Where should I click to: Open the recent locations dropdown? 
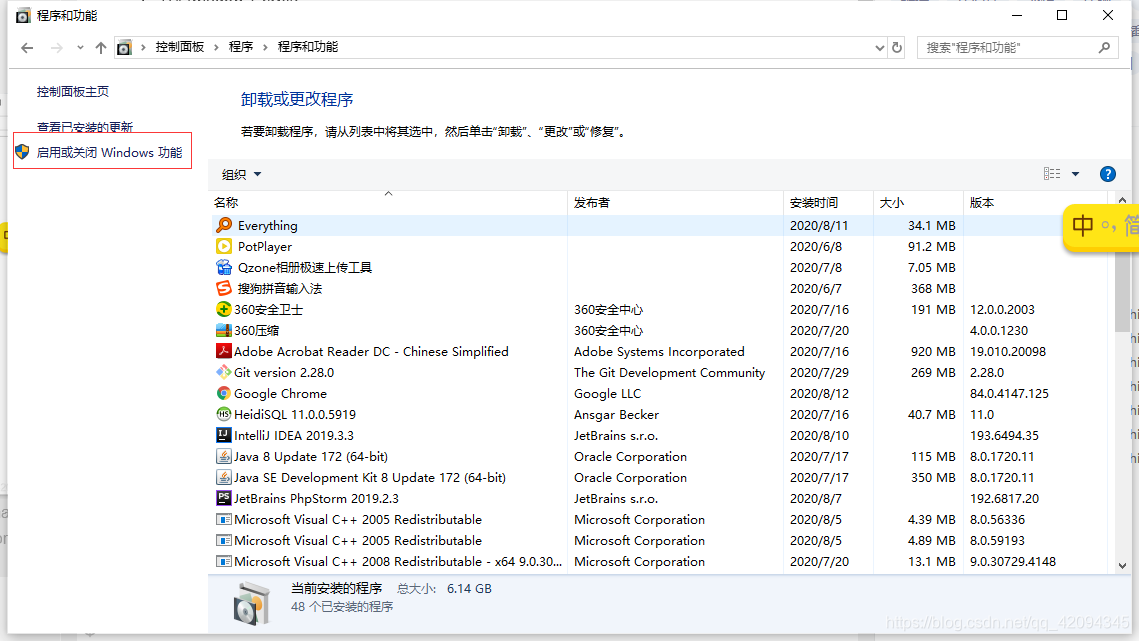click(80, 48)
